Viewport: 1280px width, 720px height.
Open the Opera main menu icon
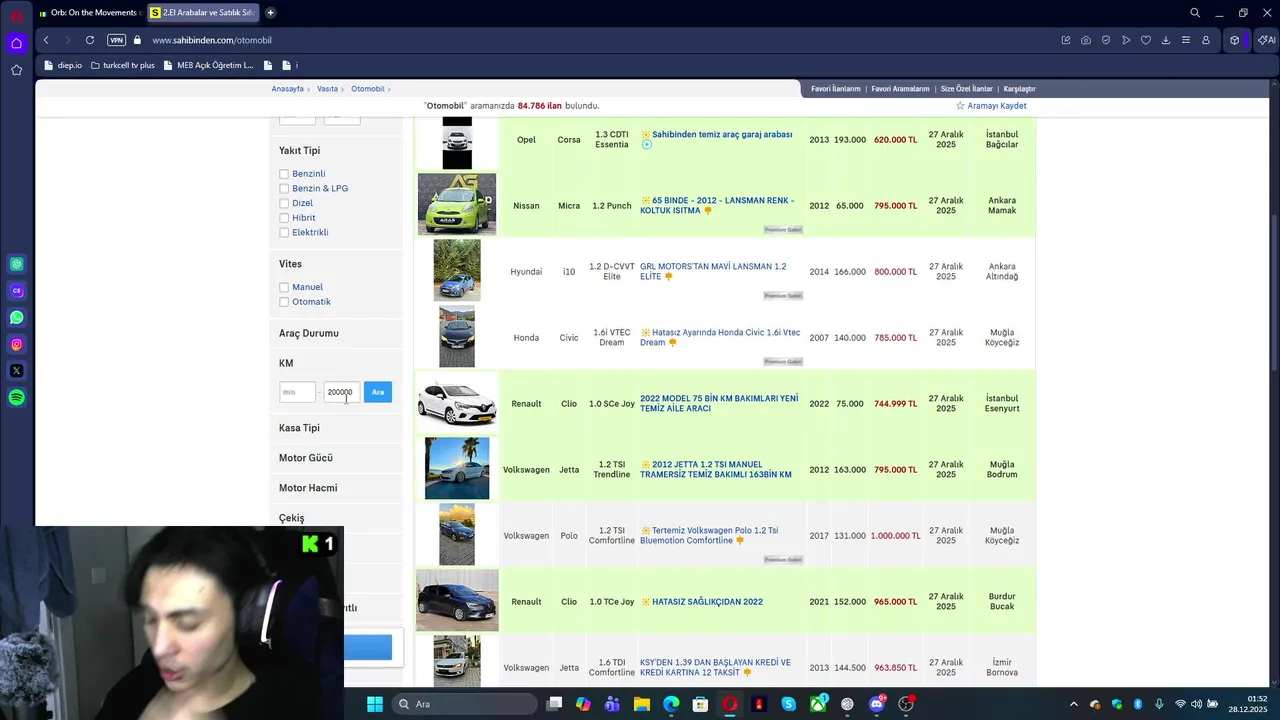(16, 15)
